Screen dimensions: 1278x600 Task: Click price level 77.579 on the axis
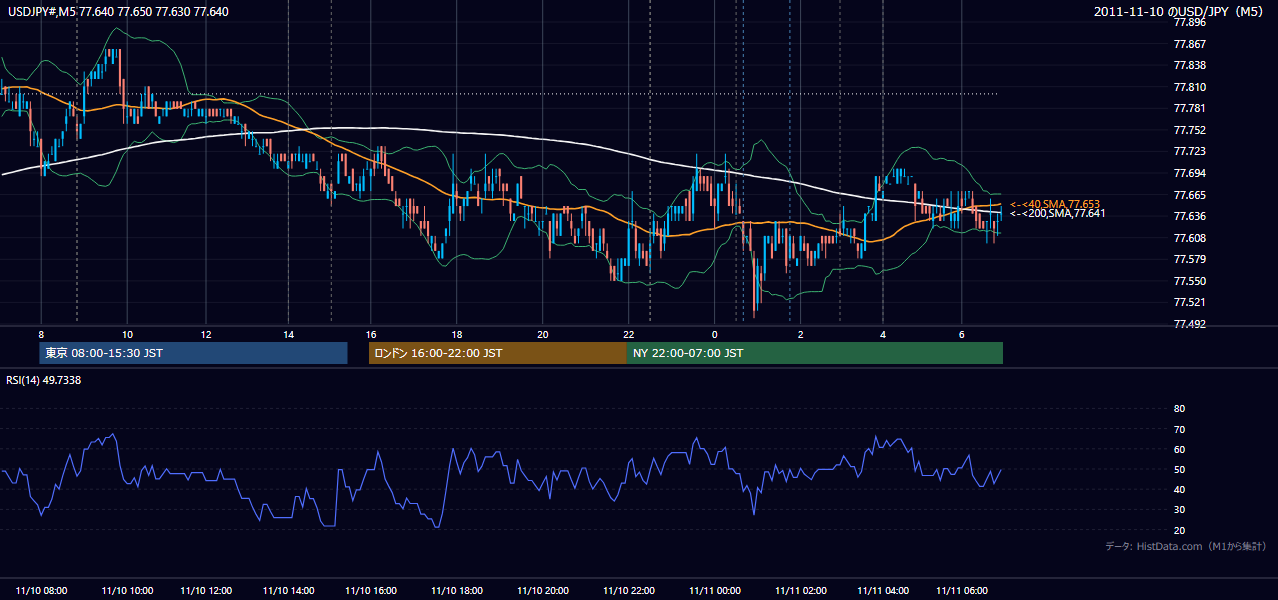[1188, 259]
